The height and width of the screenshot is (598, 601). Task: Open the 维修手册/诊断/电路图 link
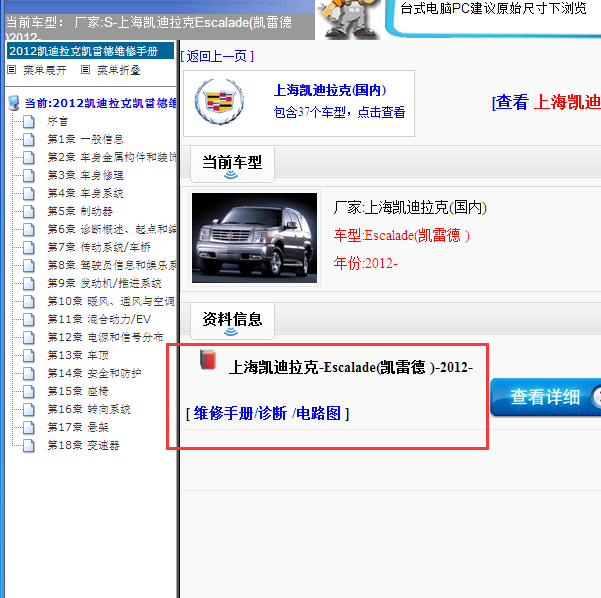point(268,414)
